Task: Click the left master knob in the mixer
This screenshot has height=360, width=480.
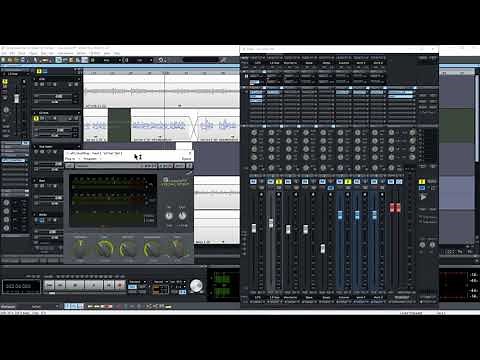Action: pyautogui.click(x=422, y=245)
